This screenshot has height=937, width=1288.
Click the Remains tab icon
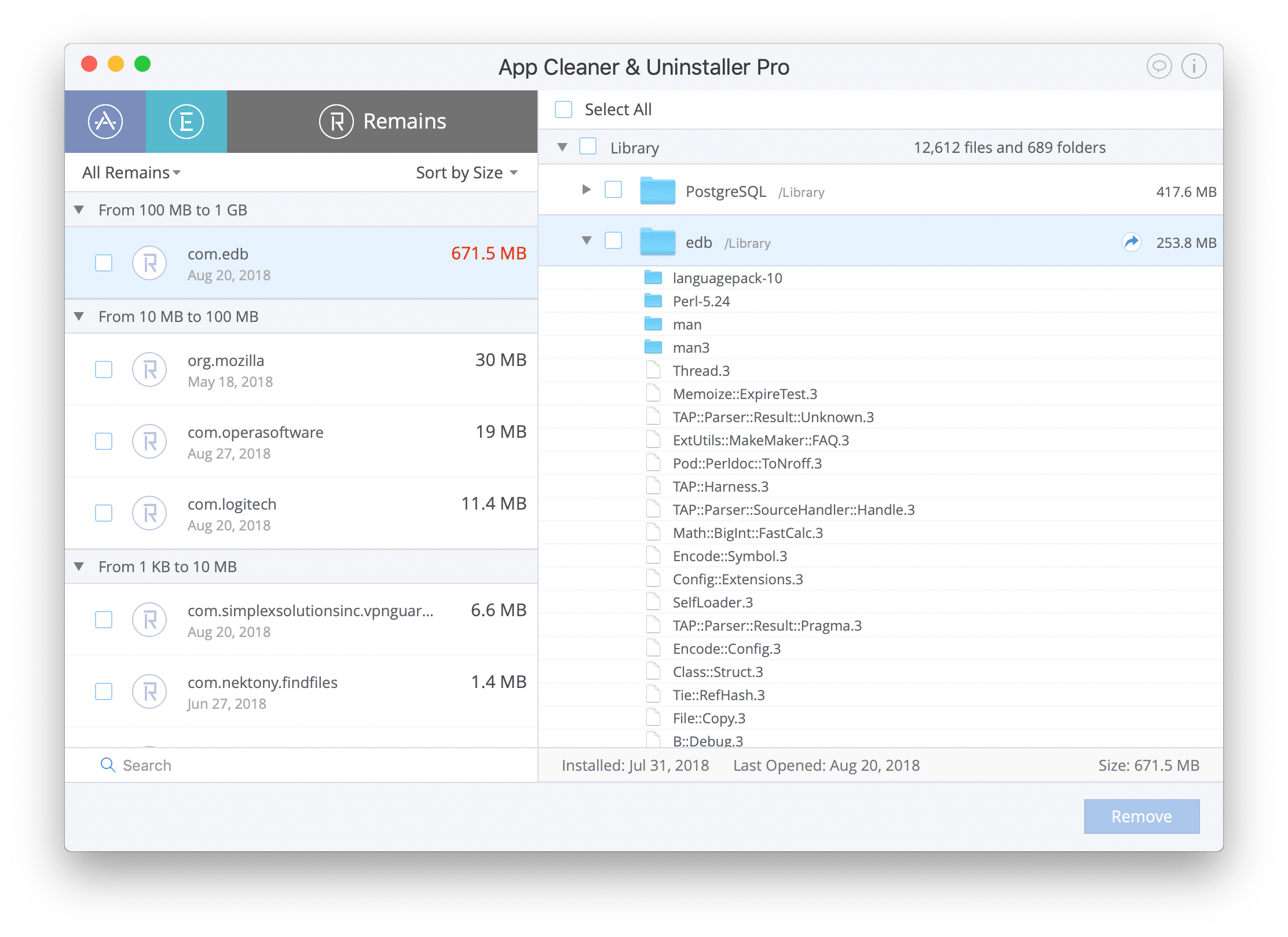[x=335, y=121]
